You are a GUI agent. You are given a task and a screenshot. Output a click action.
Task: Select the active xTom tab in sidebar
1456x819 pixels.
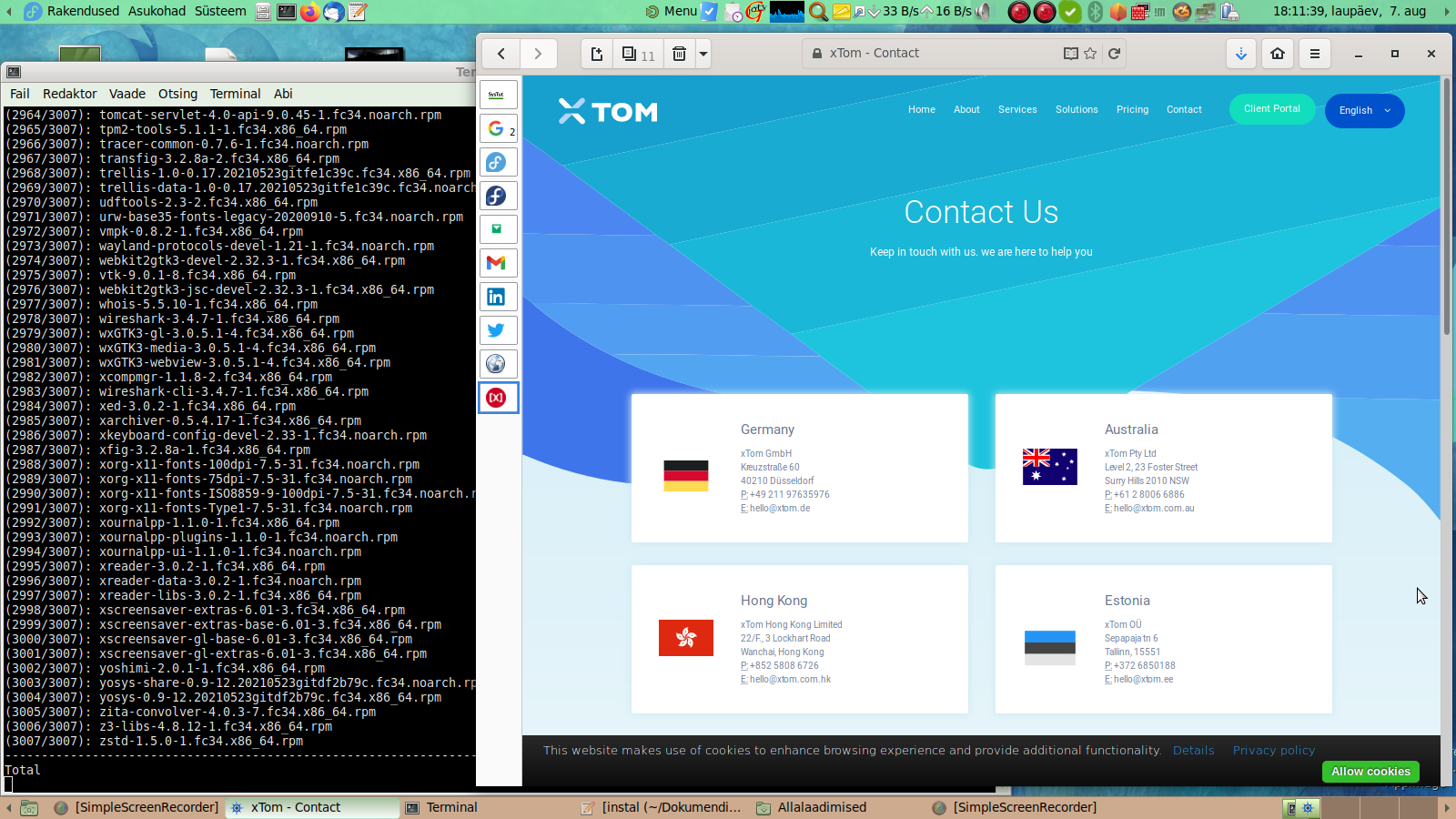[x=497, y=398]
